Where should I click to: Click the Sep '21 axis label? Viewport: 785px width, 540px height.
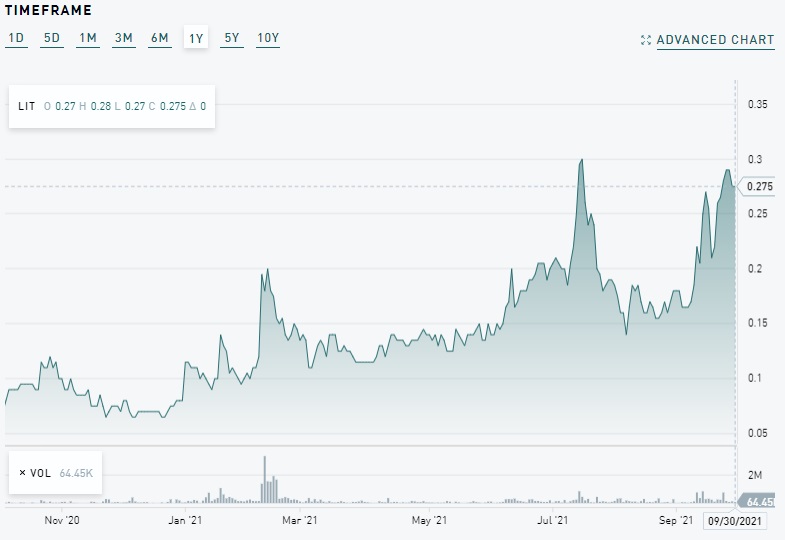(676, 520)
